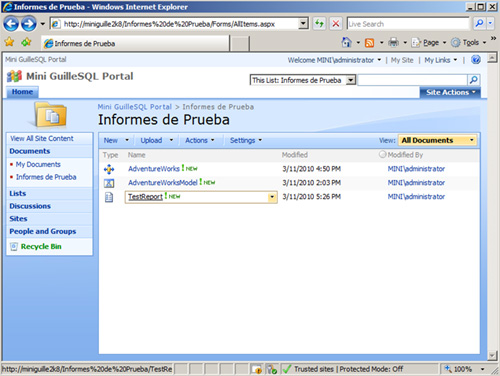Screen dimensions: 500x376
Task: Click the page scrollbar down arrow
Action: coord(492,355)
